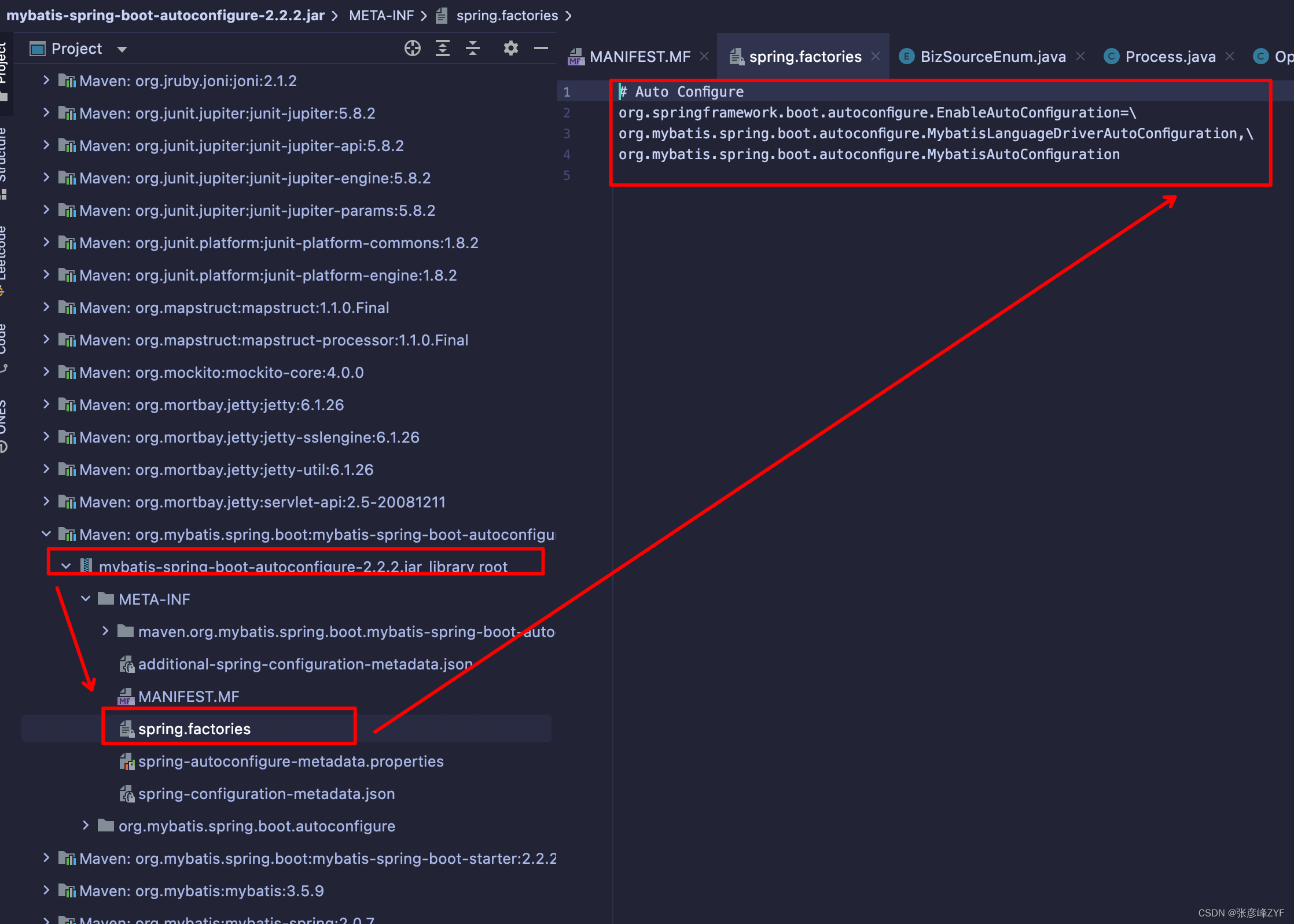Expand maven.org.mybatis.spring.boot folder under META-INF
1294x924 pixels.
pos(105,631)
